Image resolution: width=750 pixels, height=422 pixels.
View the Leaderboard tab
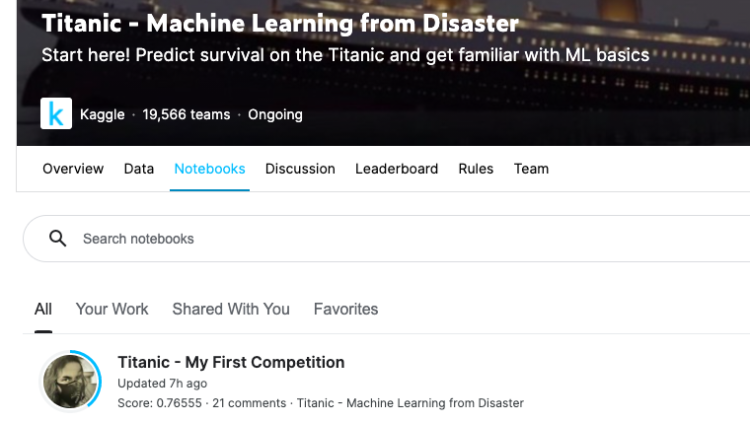(x=397, y=169)
